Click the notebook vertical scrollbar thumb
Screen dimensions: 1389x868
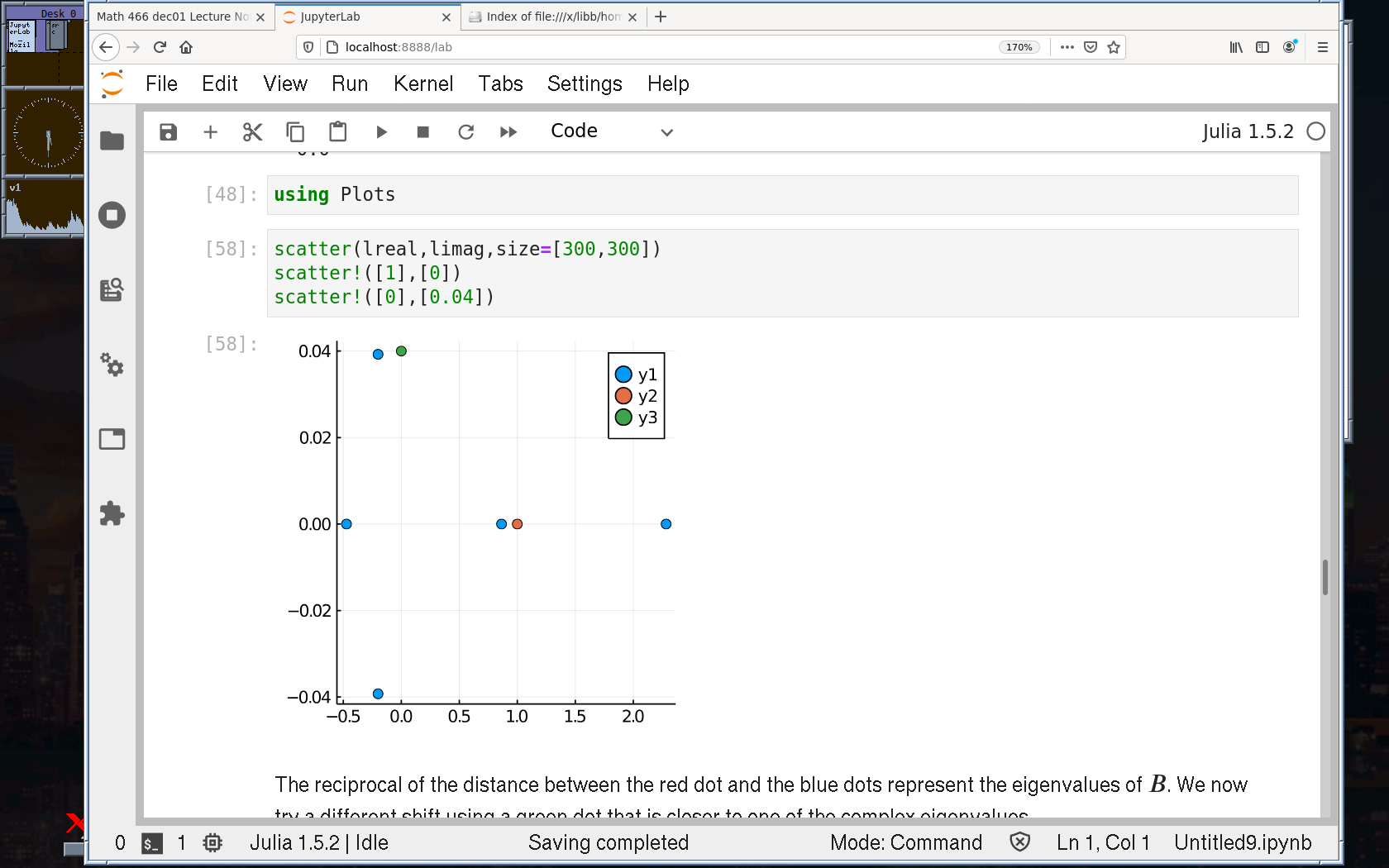pyautogui.click(x=1325, y=577)
